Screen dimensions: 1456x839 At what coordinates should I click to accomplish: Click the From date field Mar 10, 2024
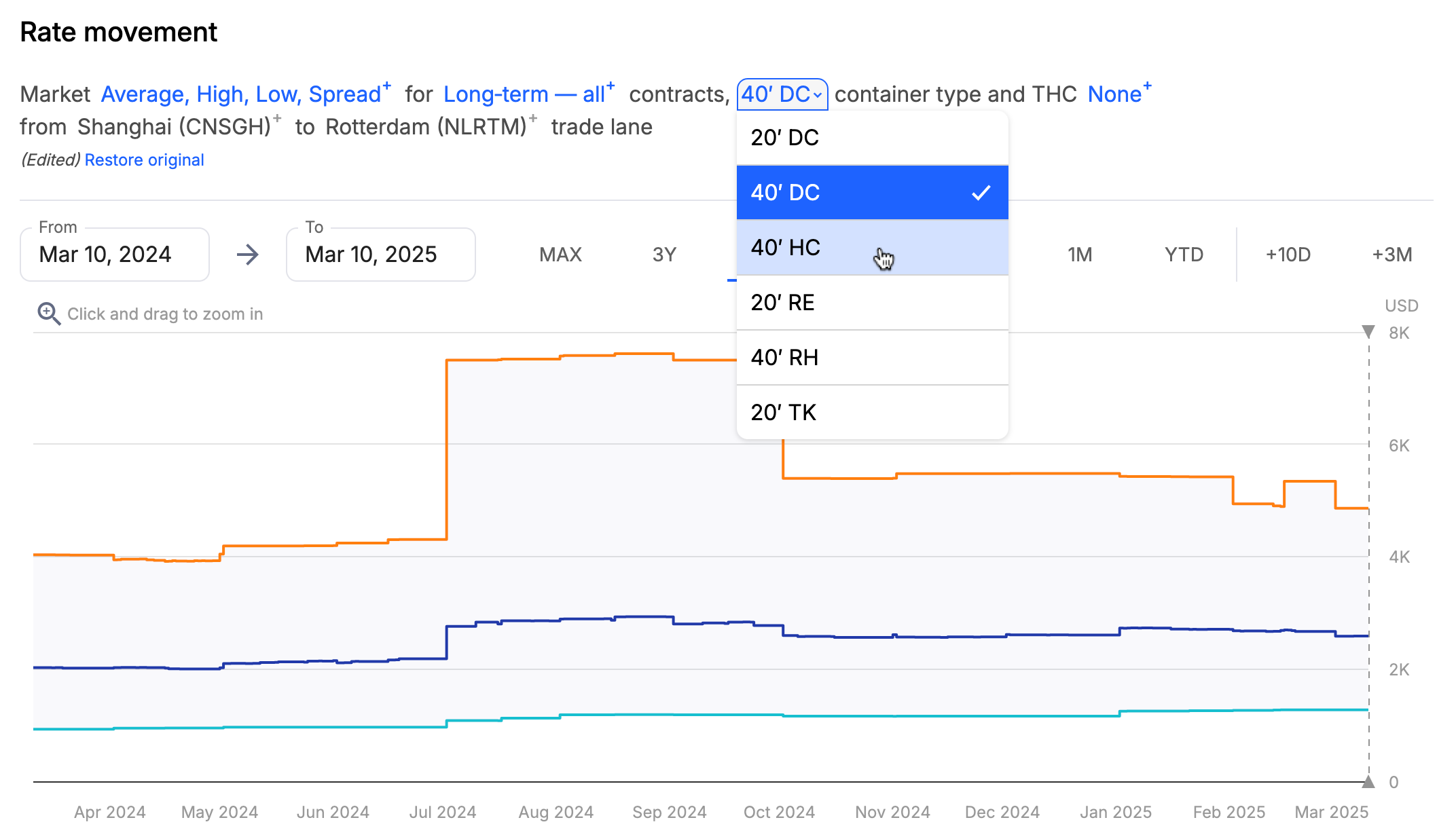click(x=115, y=255)
